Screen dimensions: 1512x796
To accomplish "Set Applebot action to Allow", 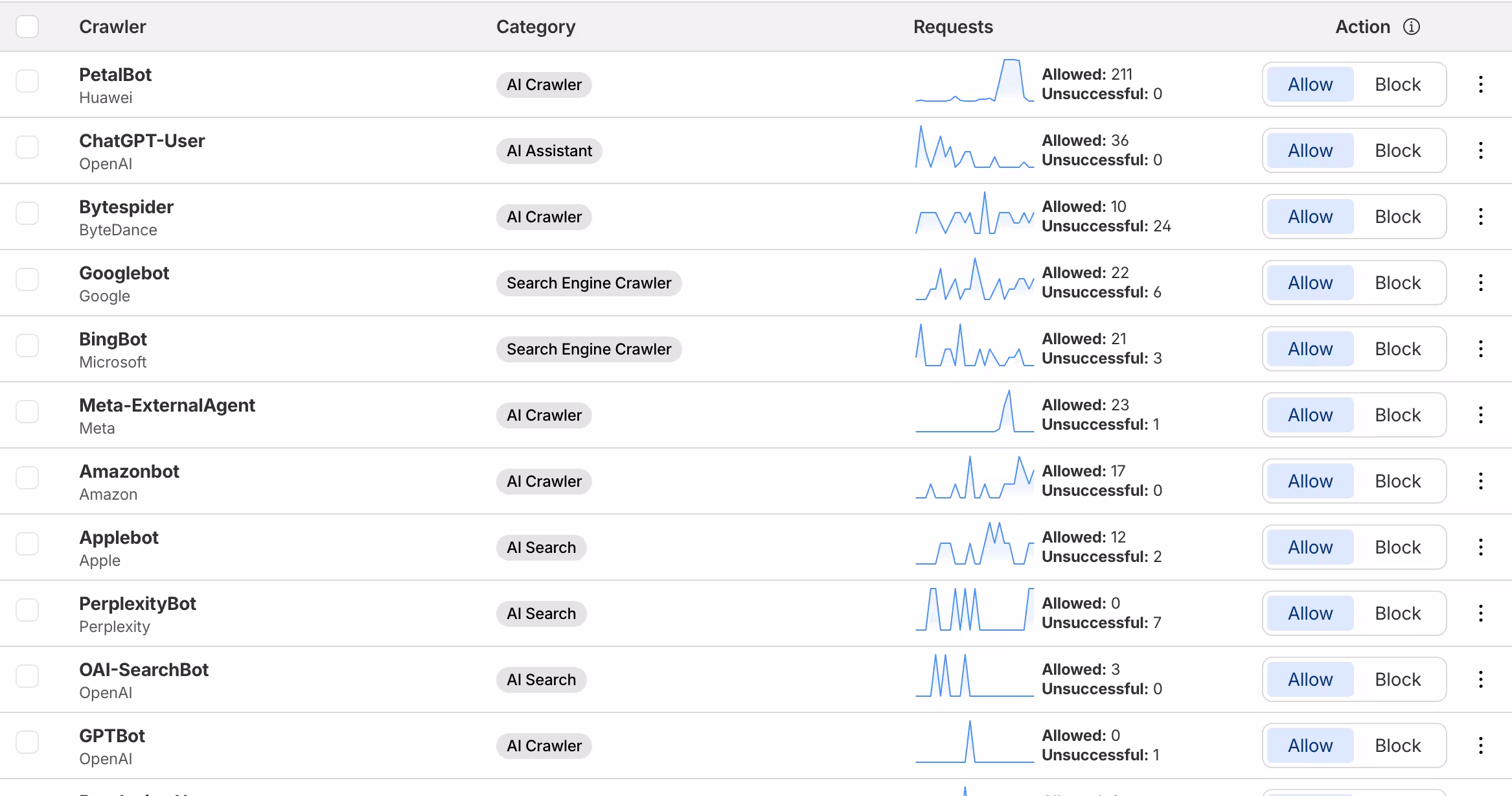I will coord(1310,547).
